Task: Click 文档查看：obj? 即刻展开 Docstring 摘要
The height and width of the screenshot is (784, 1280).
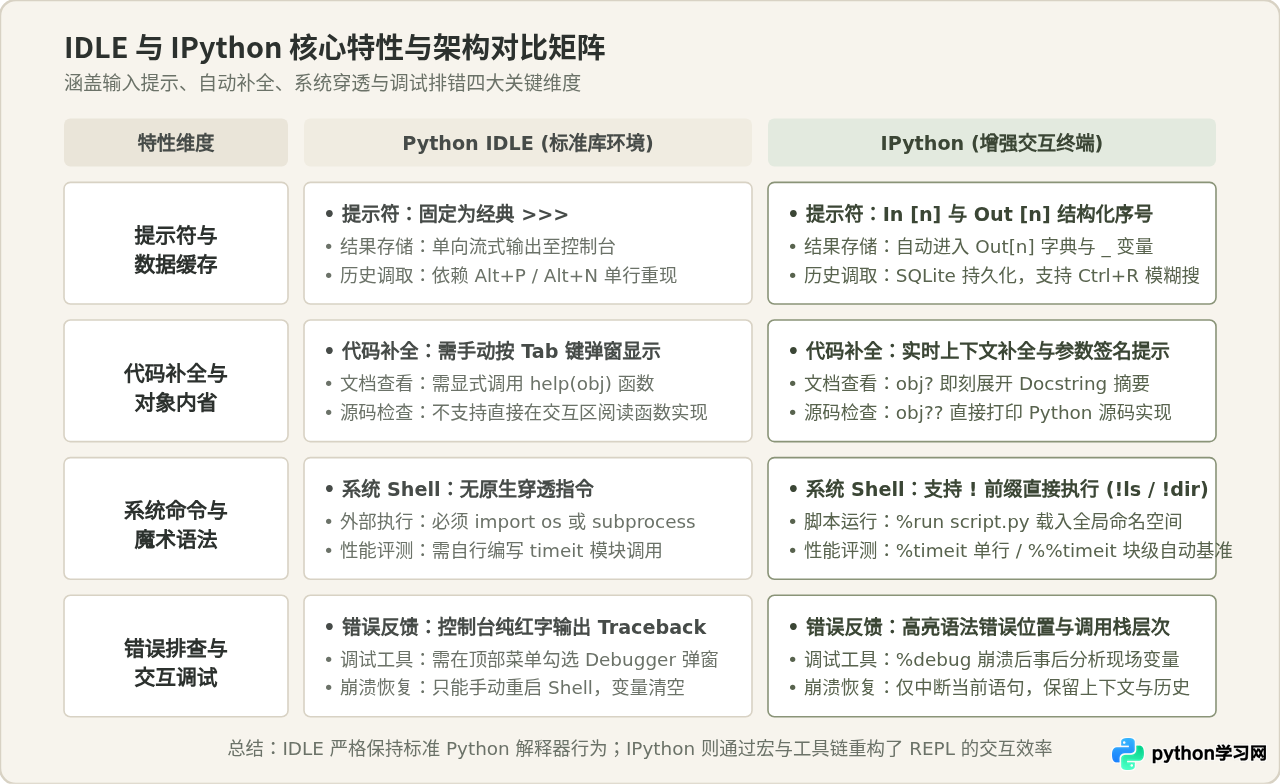Action: (969, 384)
